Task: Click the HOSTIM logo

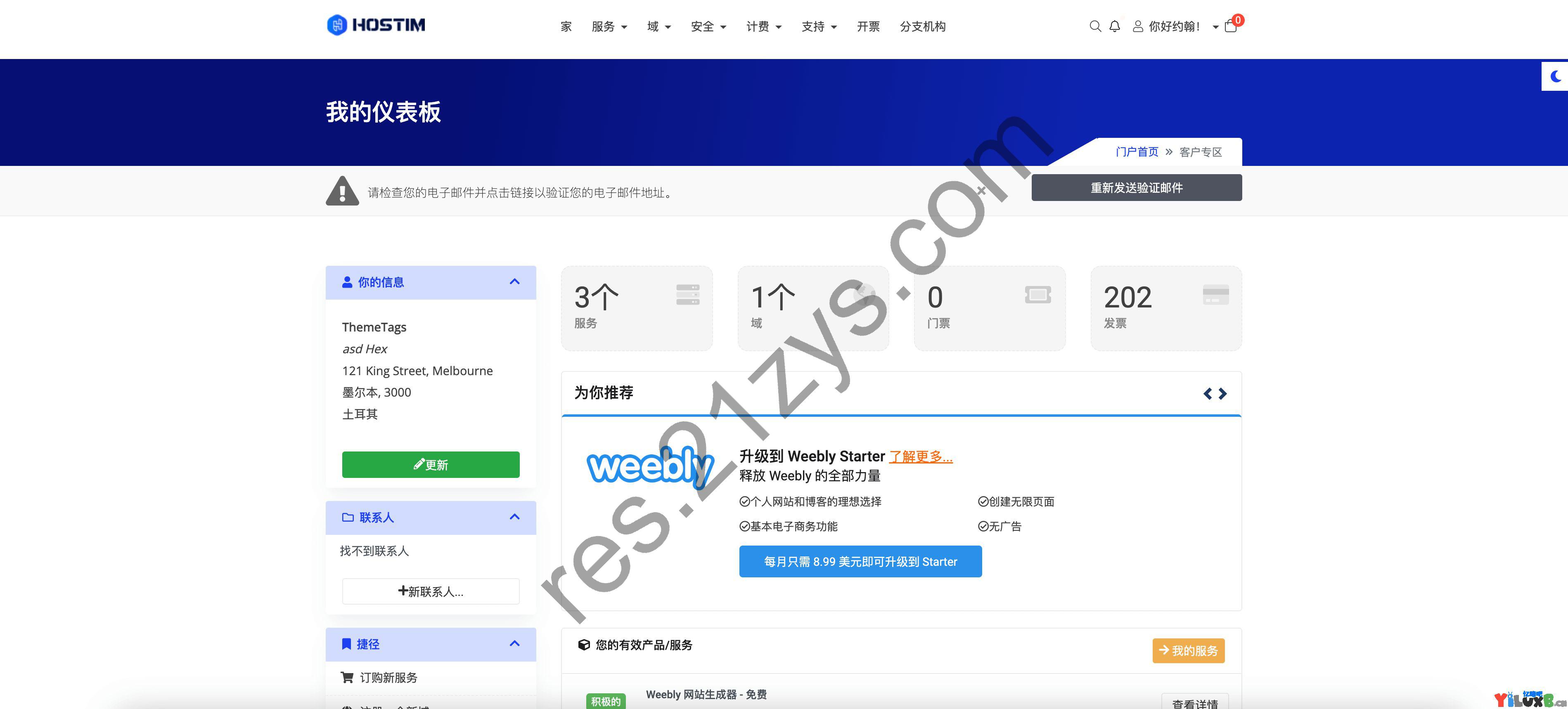Action: [x=376, y=25]
